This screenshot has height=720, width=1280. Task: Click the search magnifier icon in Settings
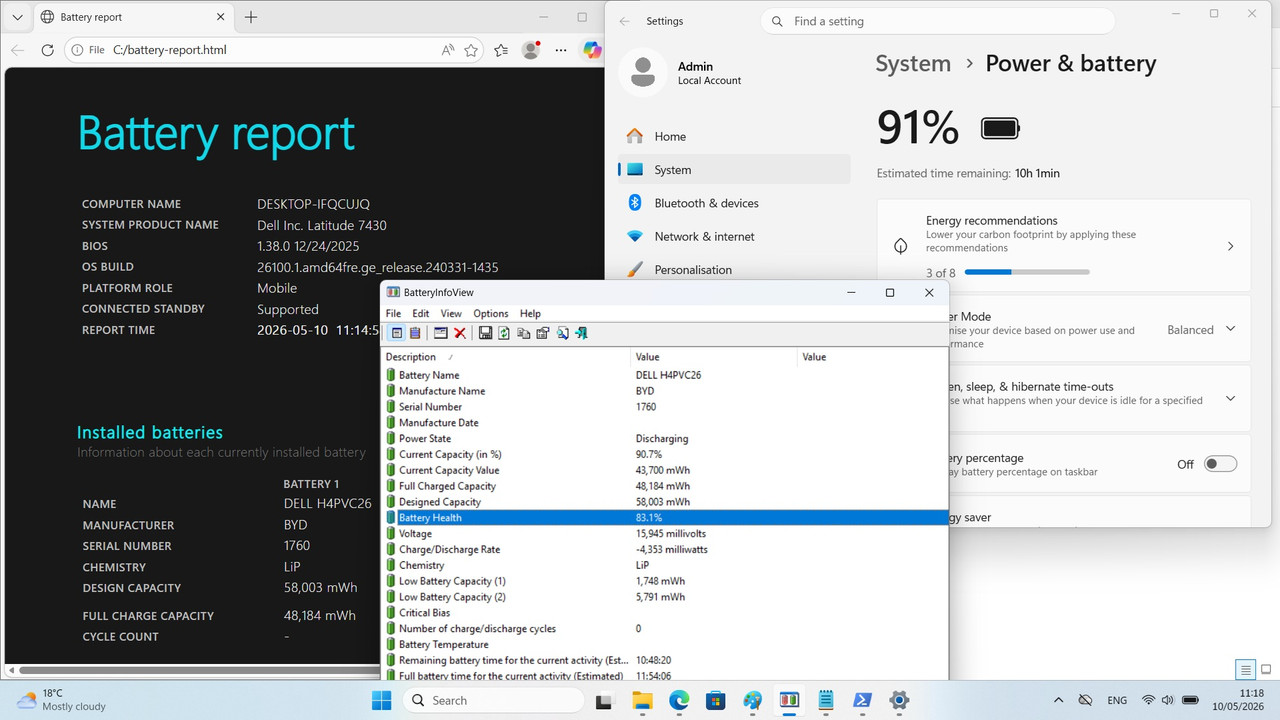(777, 21)
